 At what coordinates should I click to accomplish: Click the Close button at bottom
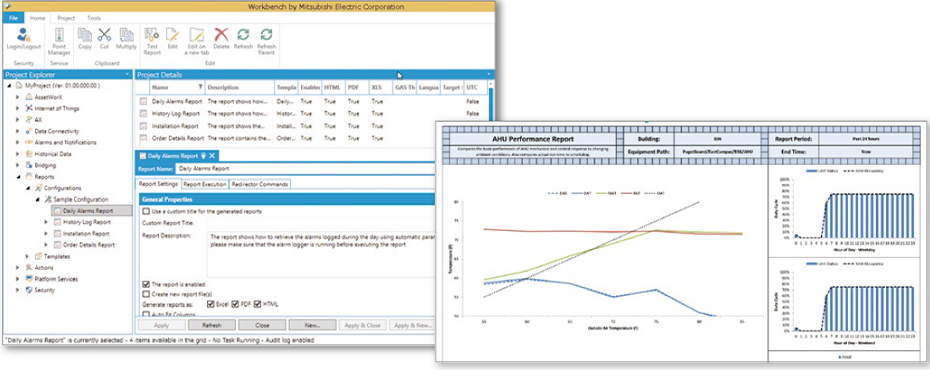(262, 325)
